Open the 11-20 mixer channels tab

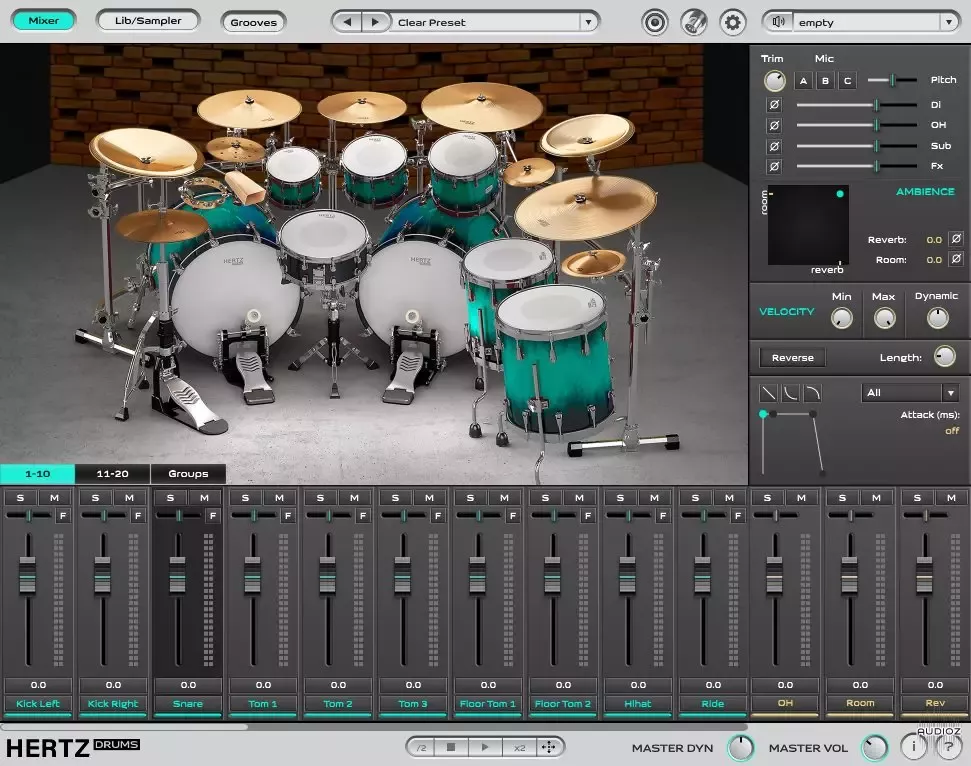[x=110, y=474]
